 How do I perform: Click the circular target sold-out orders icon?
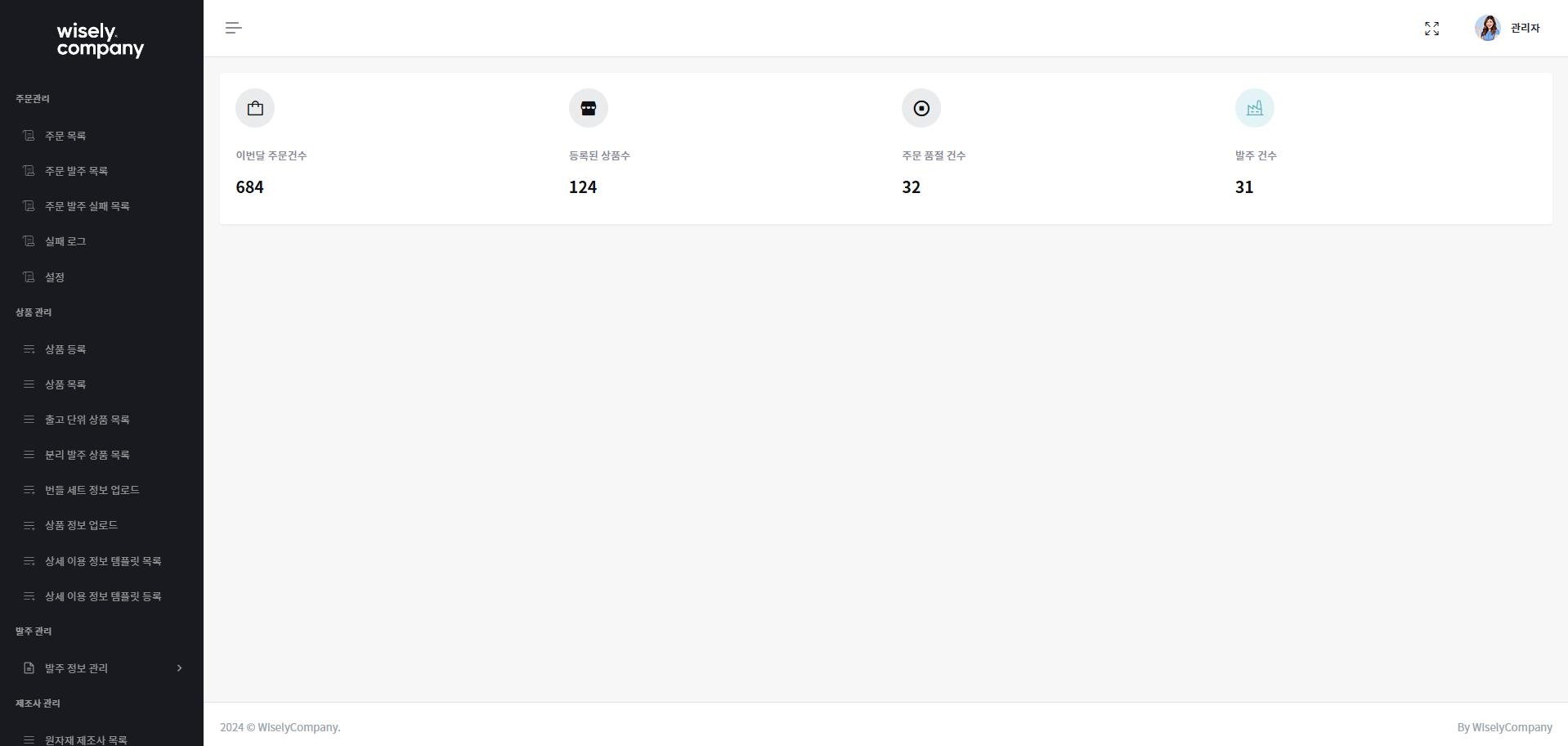pos(921,108)
